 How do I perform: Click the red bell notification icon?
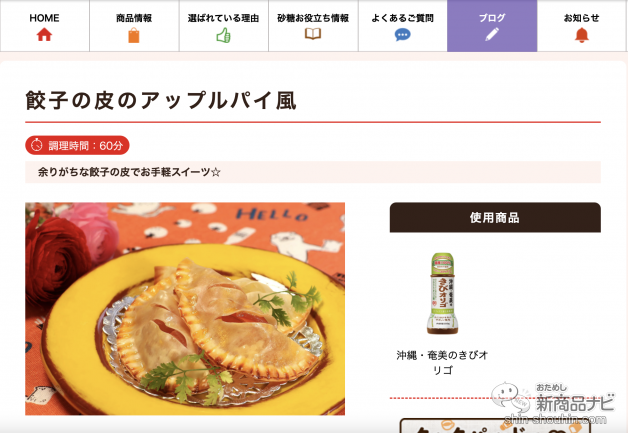(582, 35)
